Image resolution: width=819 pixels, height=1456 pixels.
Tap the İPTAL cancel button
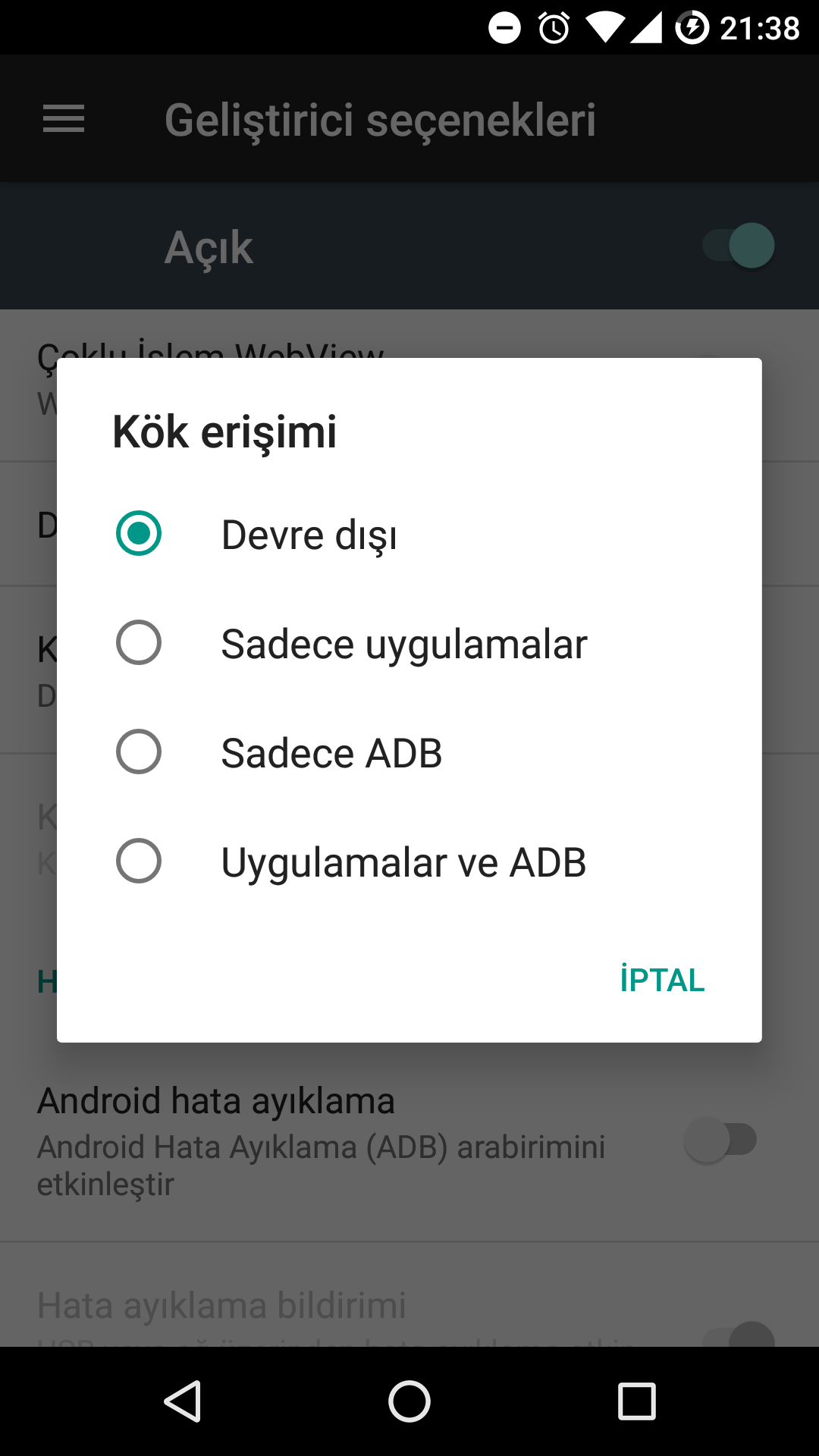(662, 980)
